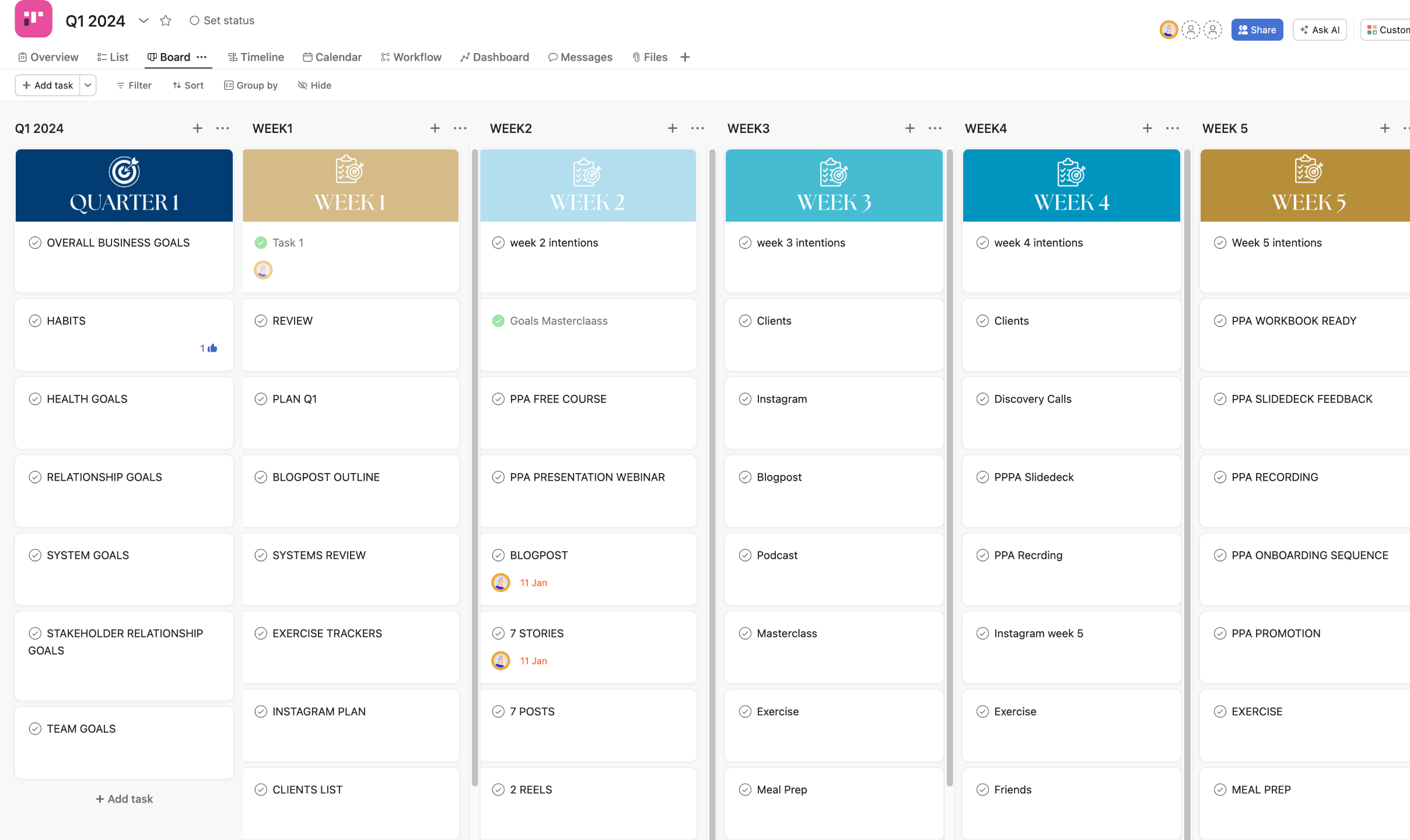The image size is (1410, 840).
Task: Click the Ask AI button
Action: tap(1320, 30)
